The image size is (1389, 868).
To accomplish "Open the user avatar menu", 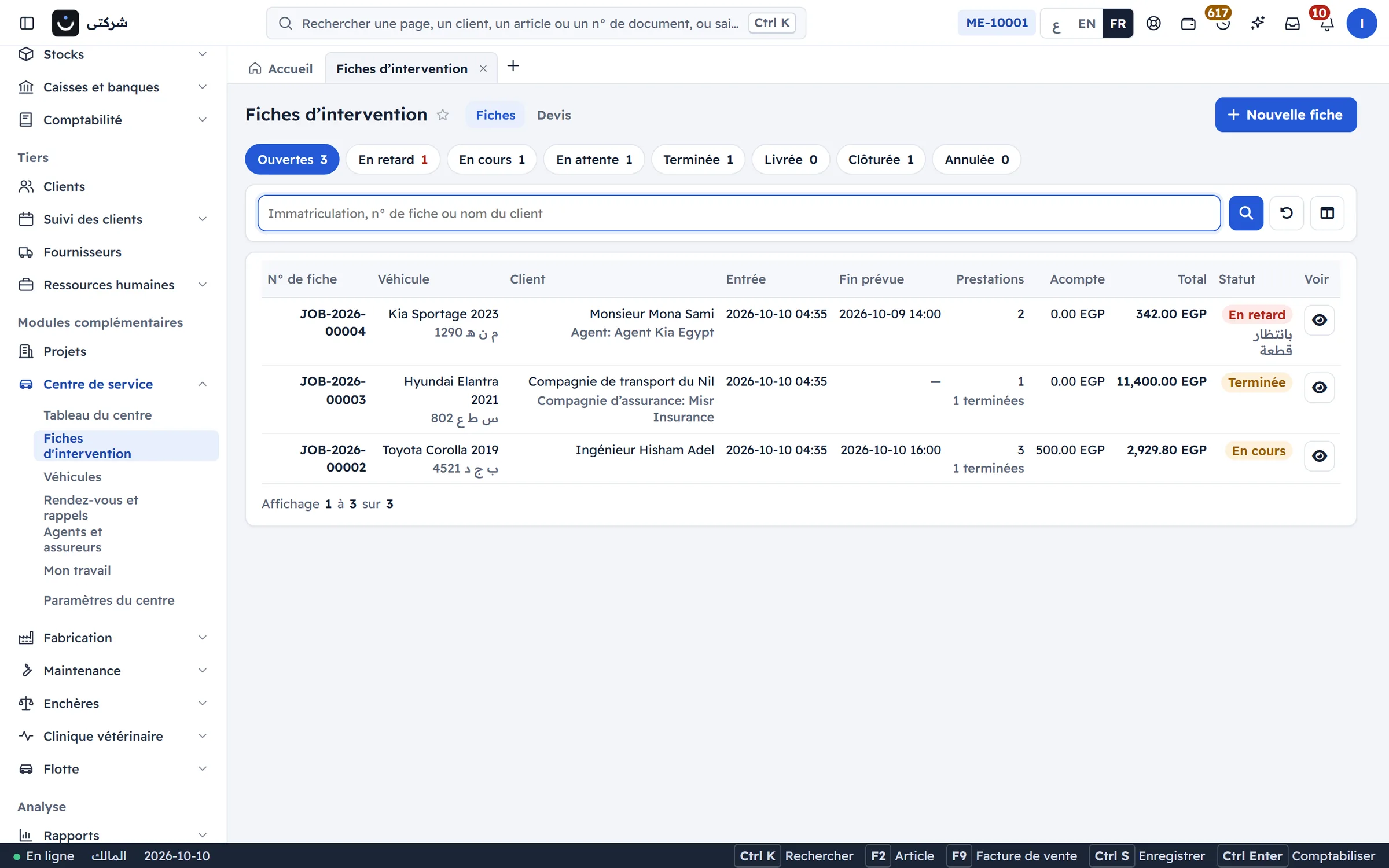I will [1361, 23].
